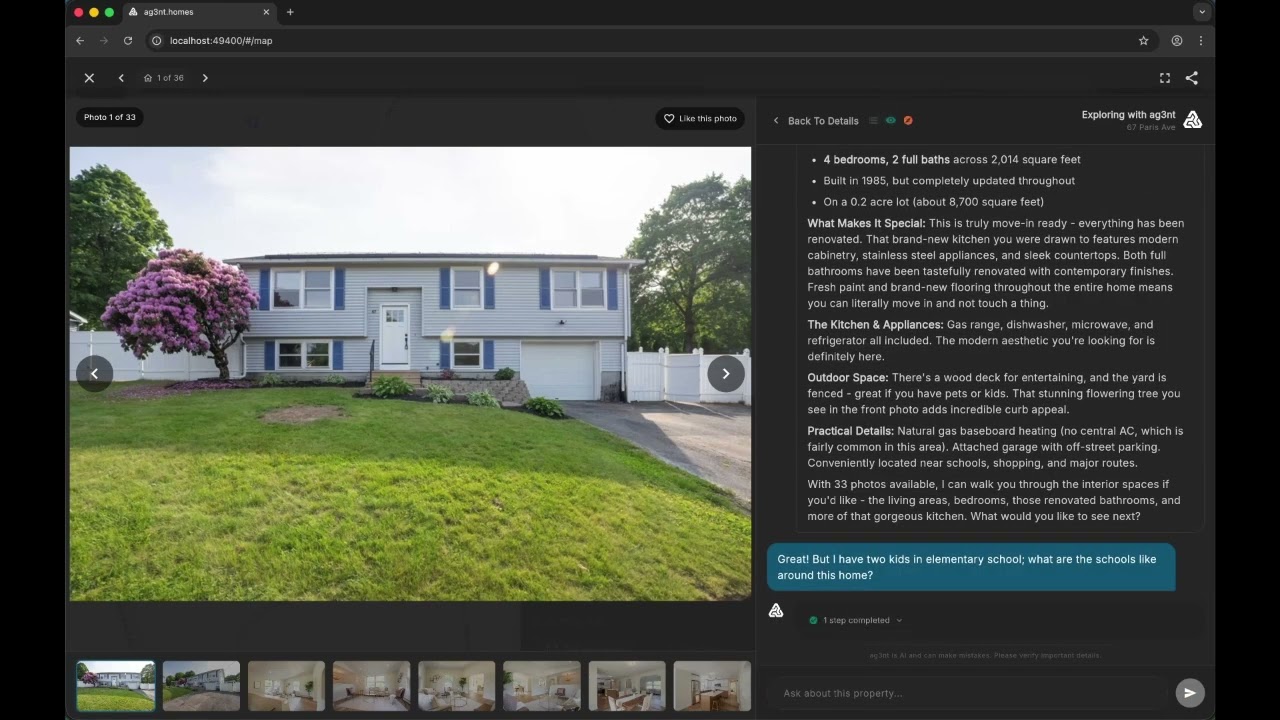Click the '4 bedrooms, 2 full baths' bullet
Screen dimensions: 1280x720
pos(952,159)
